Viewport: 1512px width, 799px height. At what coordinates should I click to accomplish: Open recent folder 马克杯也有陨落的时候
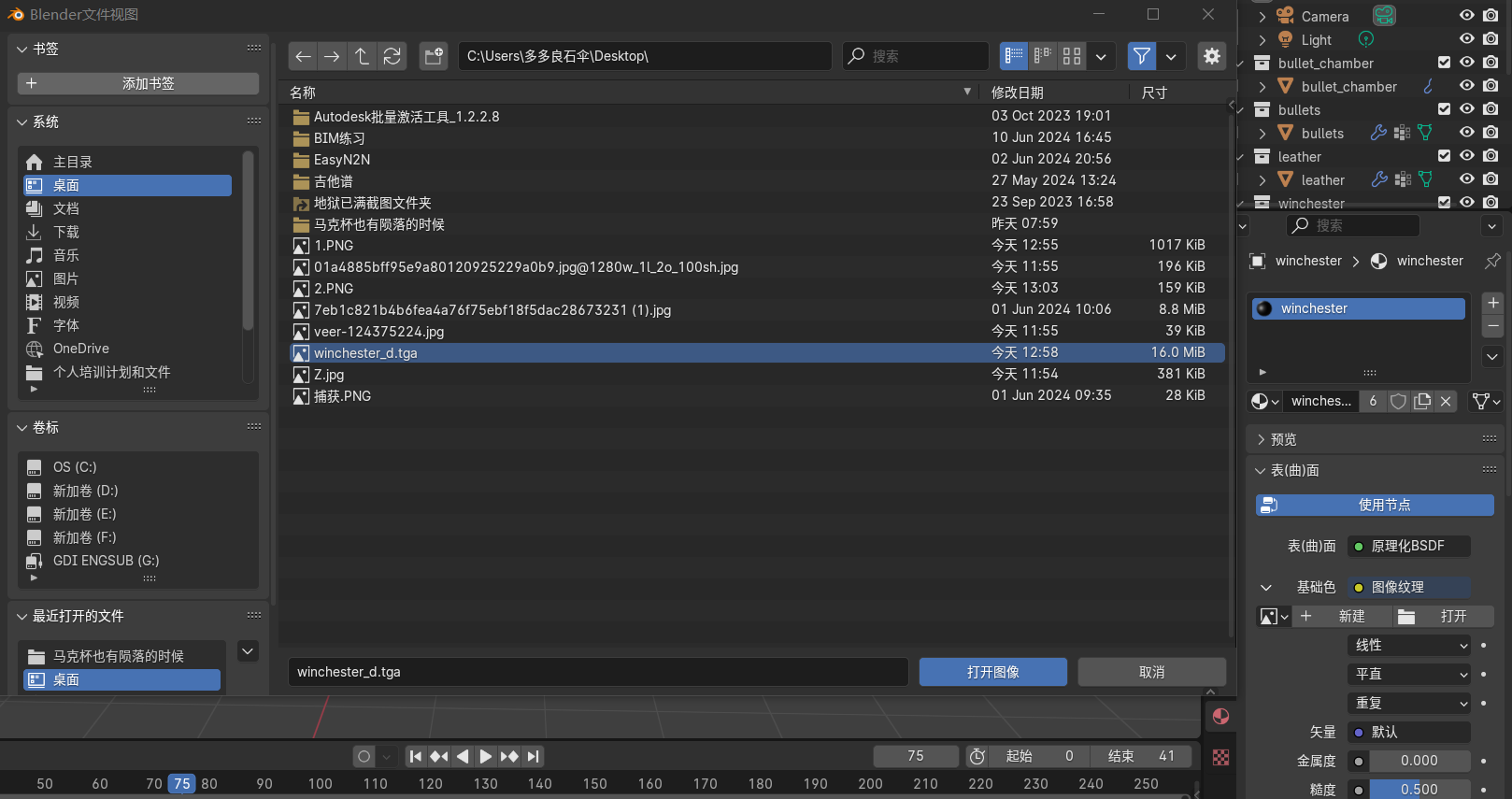(x=121, y=656)
